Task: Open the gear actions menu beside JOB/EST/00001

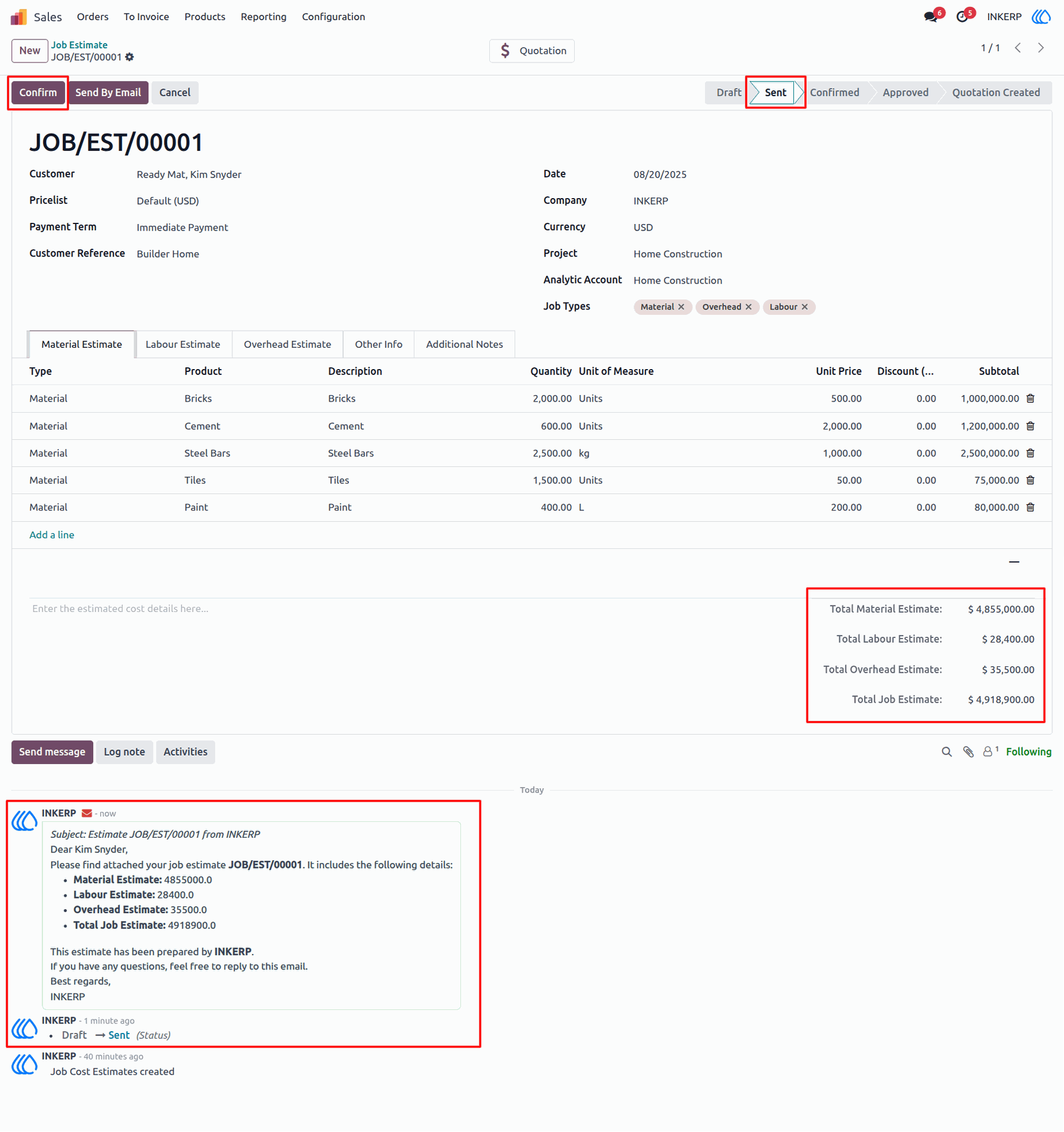Action: point(130,57)
